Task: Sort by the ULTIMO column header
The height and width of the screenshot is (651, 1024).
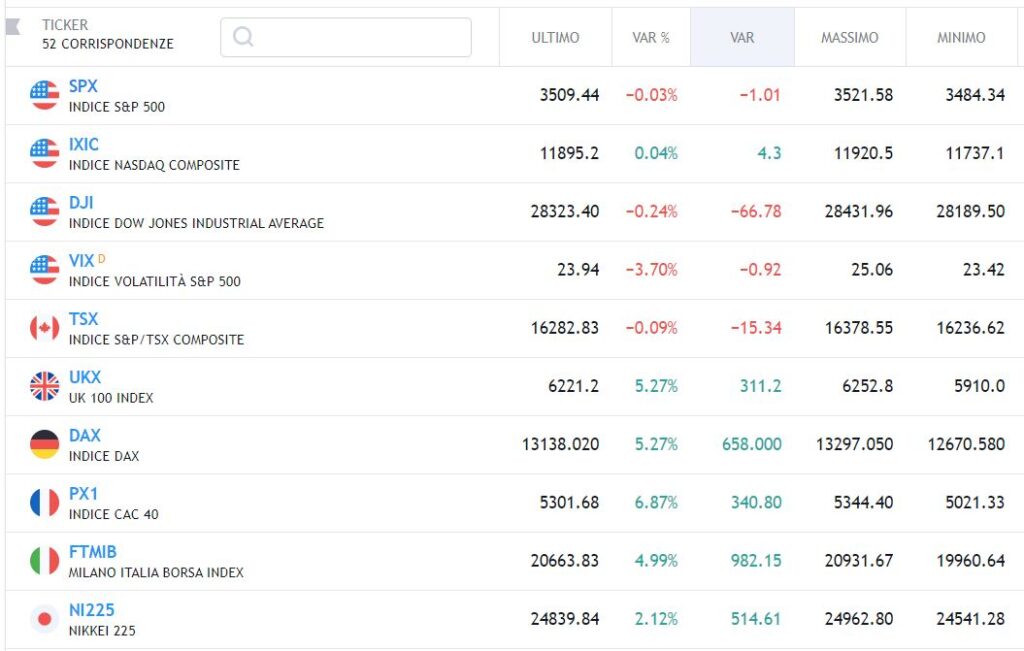Action: pos(555,37)
